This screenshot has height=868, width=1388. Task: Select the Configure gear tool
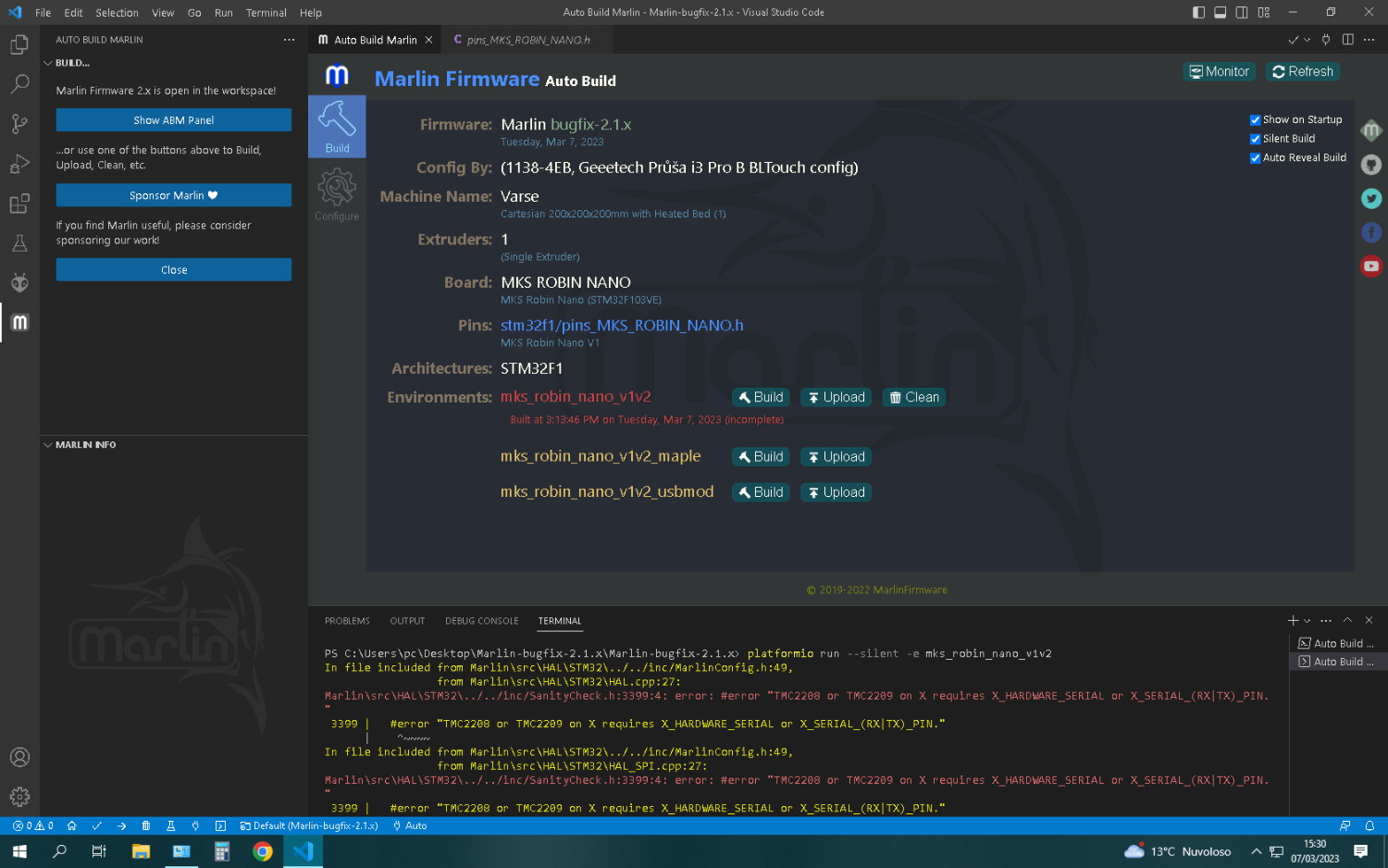337,194
